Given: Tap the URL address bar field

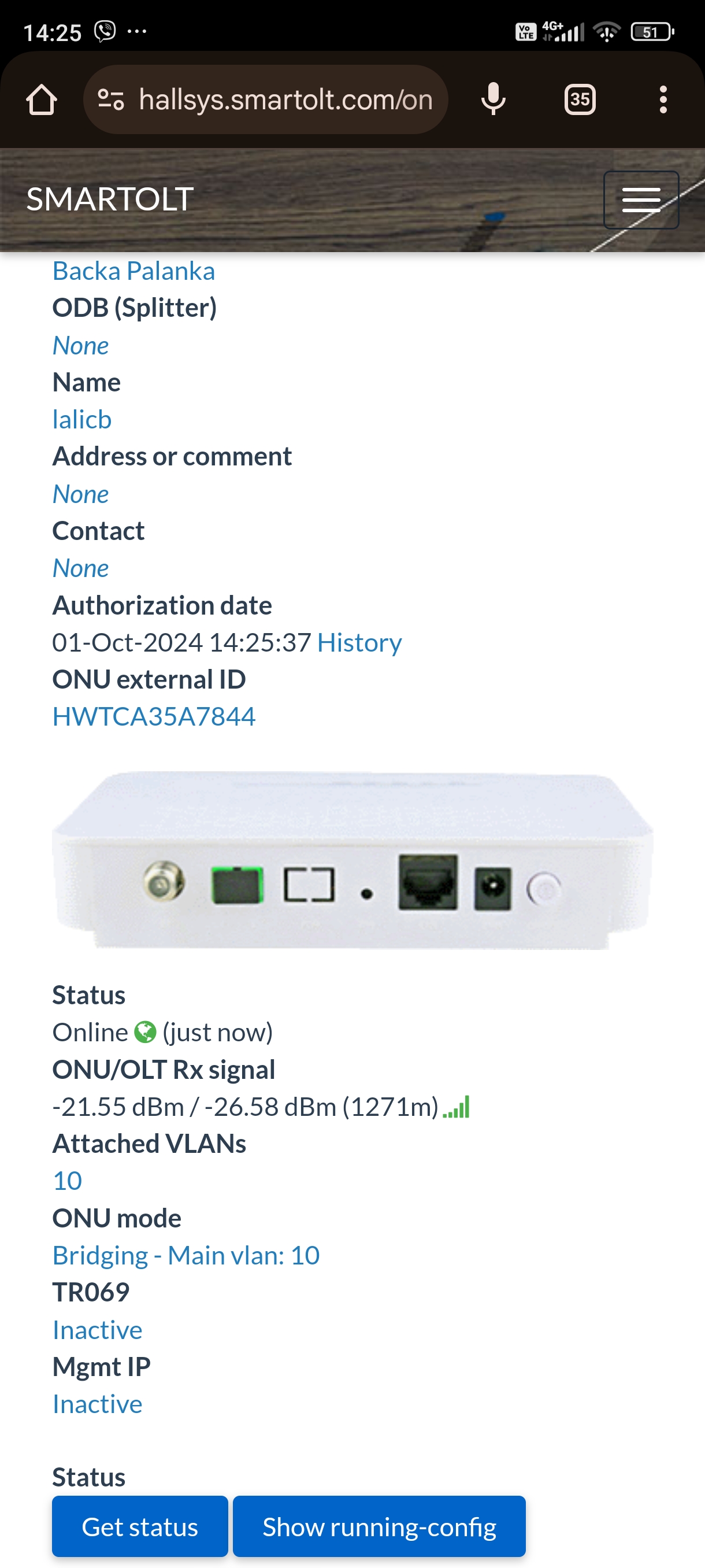Looking at the screenshot, I should (266, 99).
